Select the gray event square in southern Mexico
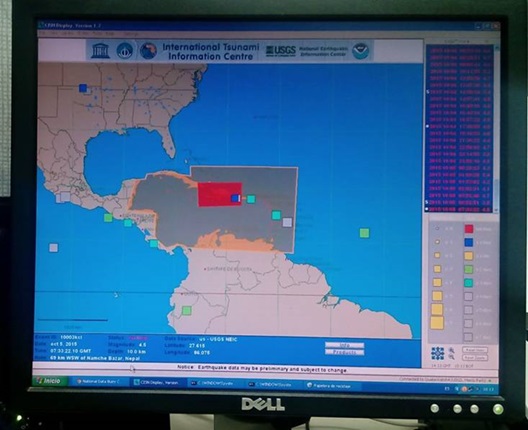The width and height of the screenshot is (528, 430). (x=65, y=196)
